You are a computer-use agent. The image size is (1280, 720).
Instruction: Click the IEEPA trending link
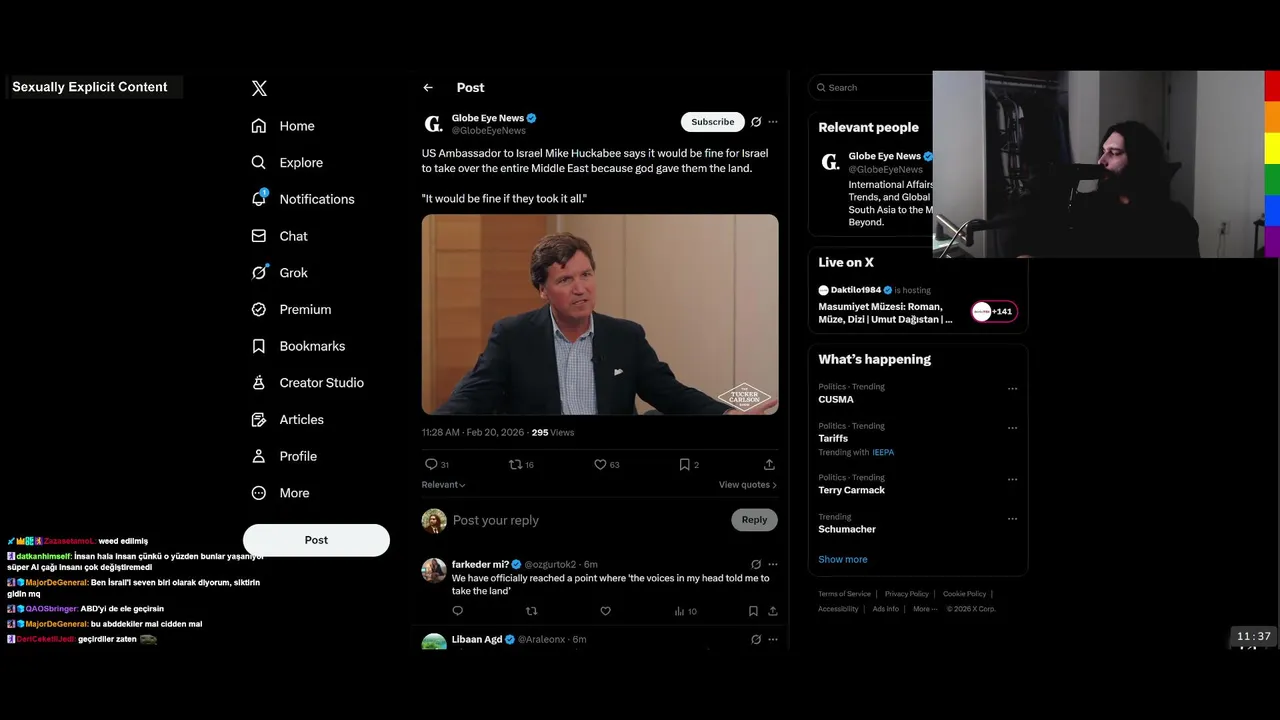click(x=883, y=452)
